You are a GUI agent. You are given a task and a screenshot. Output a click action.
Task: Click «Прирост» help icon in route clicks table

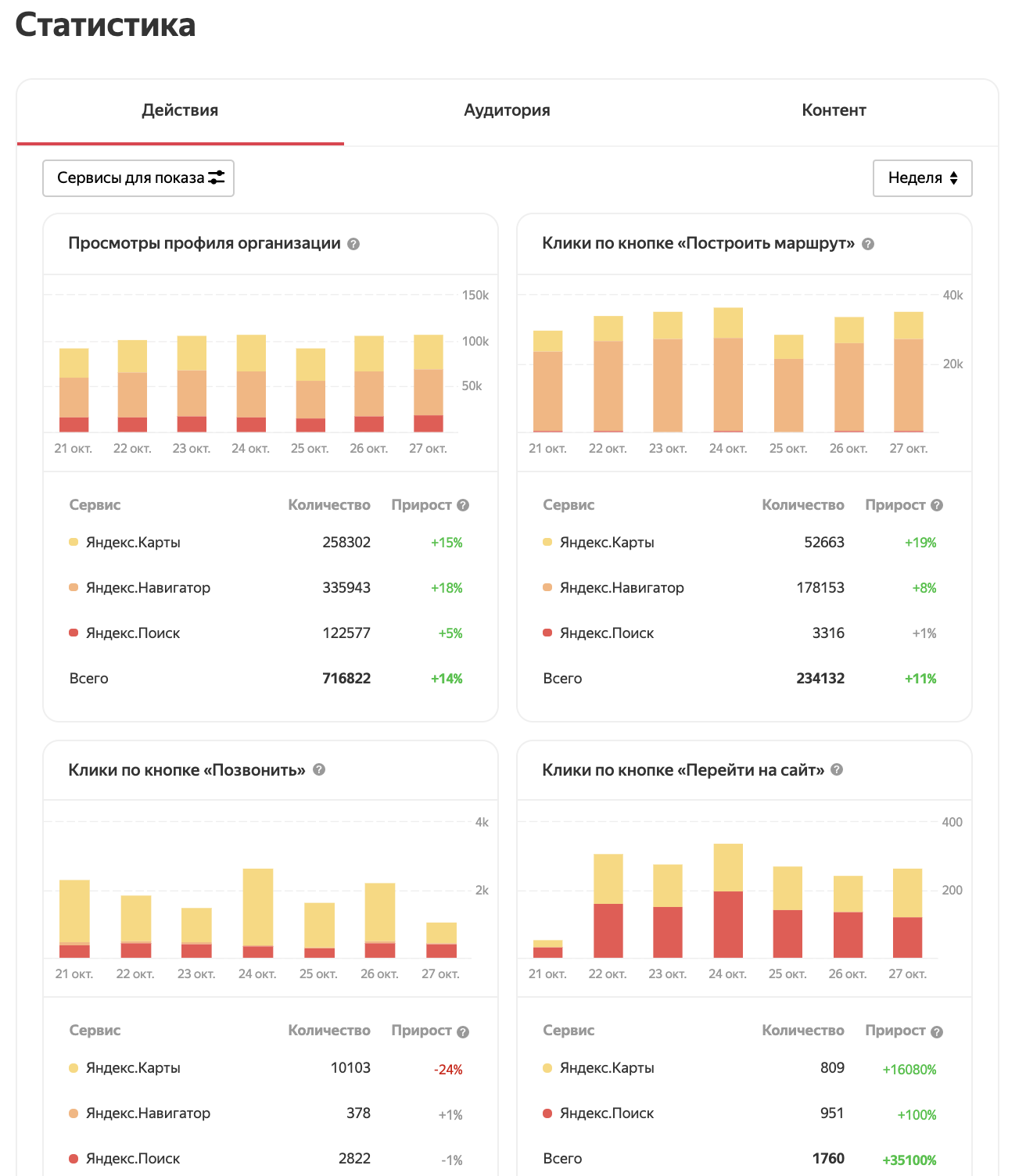pyautogui.click(x=937, y=505)
